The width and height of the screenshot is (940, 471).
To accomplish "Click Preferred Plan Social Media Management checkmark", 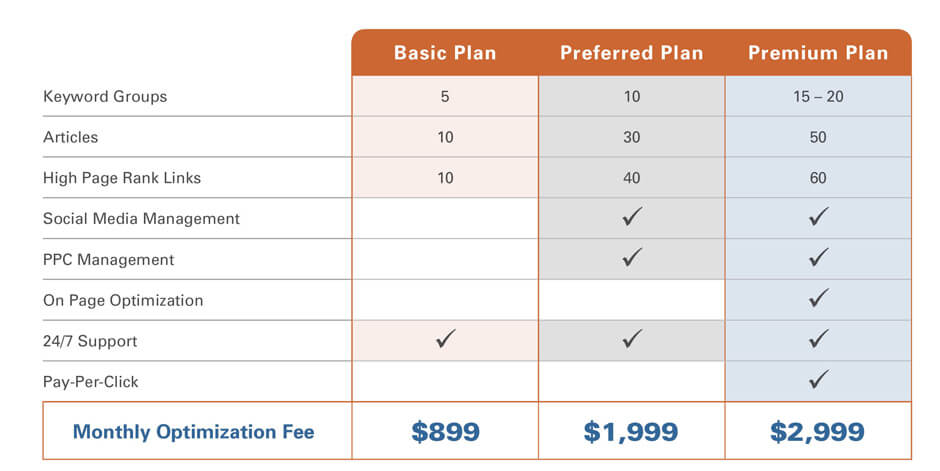I will point(632,216).
